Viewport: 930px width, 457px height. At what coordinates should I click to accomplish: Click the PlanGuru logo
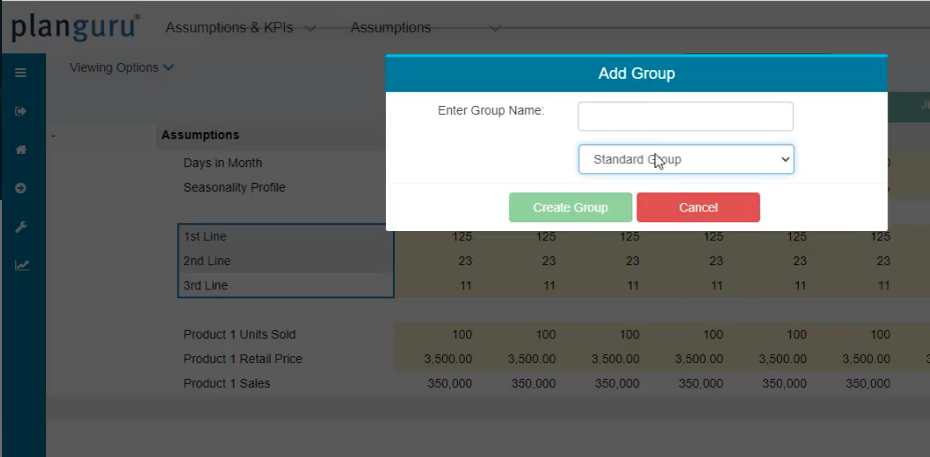[75, 27]
